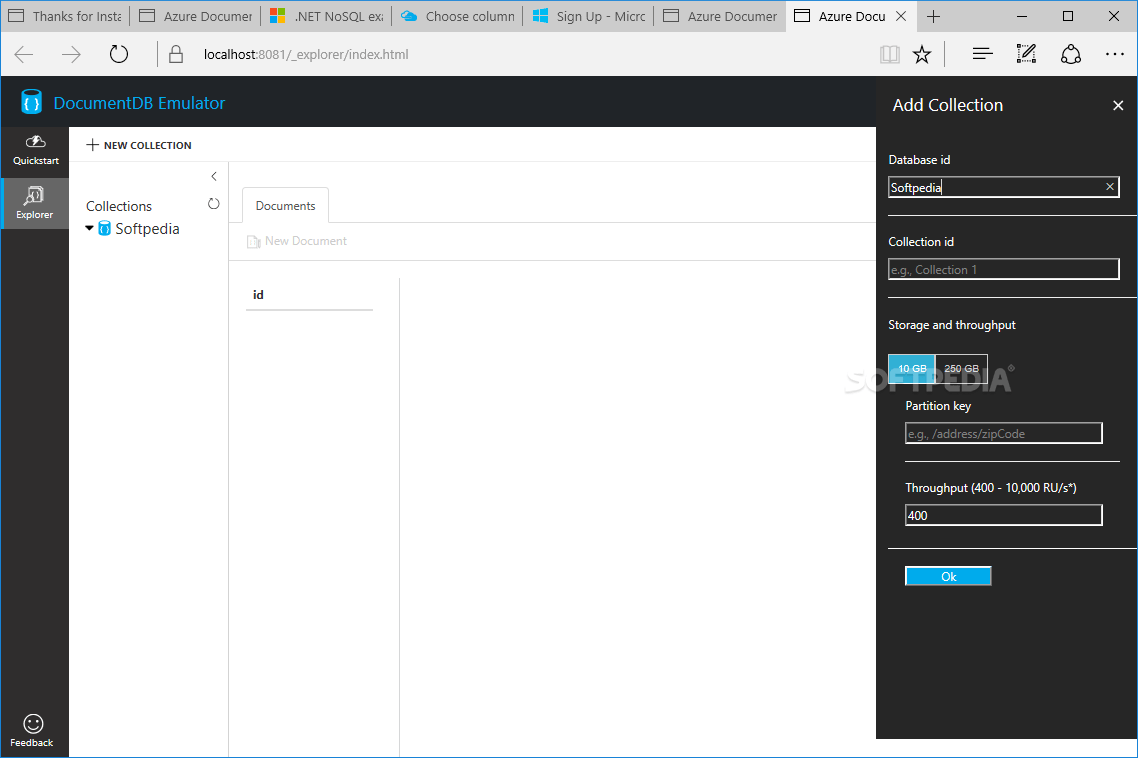This screenshot has width=1138, height=758.
Task: Switch to the Documents tab
Action: (285, 205)
